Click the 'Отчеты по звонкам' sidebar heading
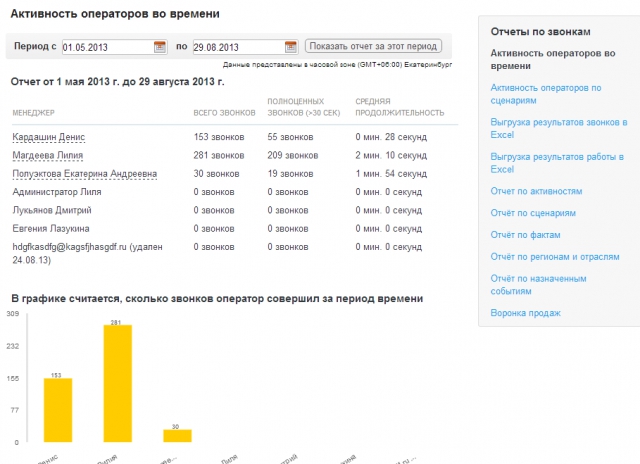 click(x=540, y=32)
